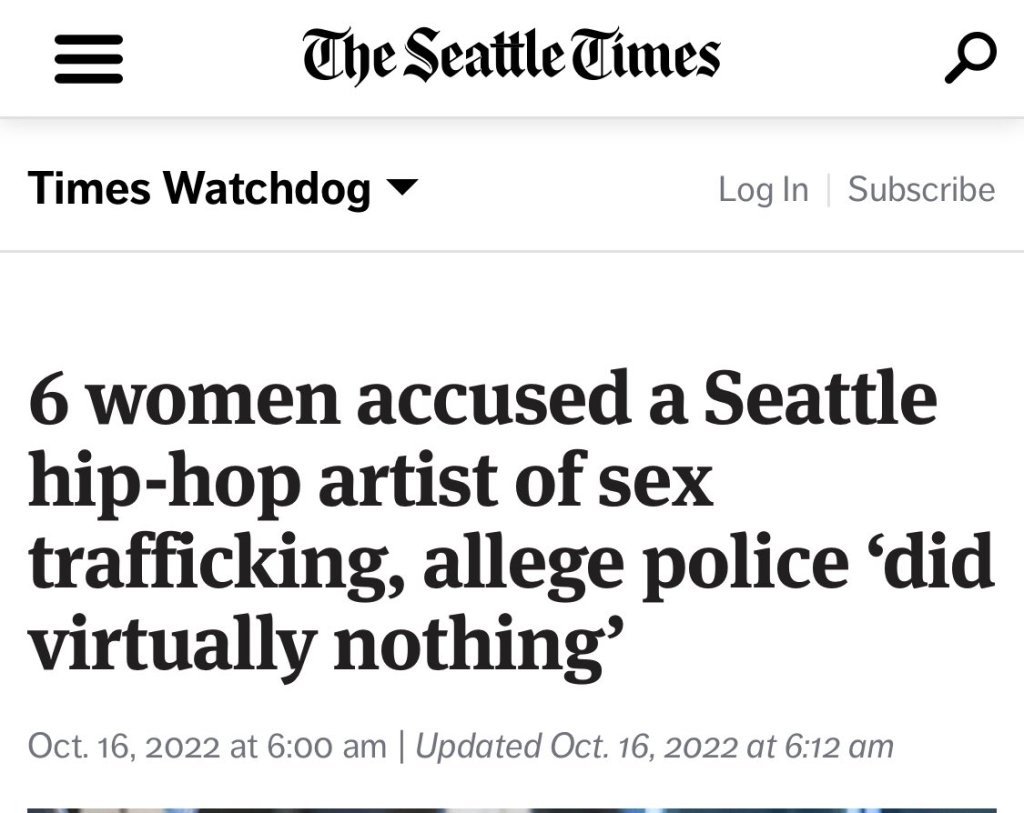This screenshot has width=1024, height=813.
Task: Show the site sections with three-line icon
Action: pyautogui.click(x=88, y=58)
